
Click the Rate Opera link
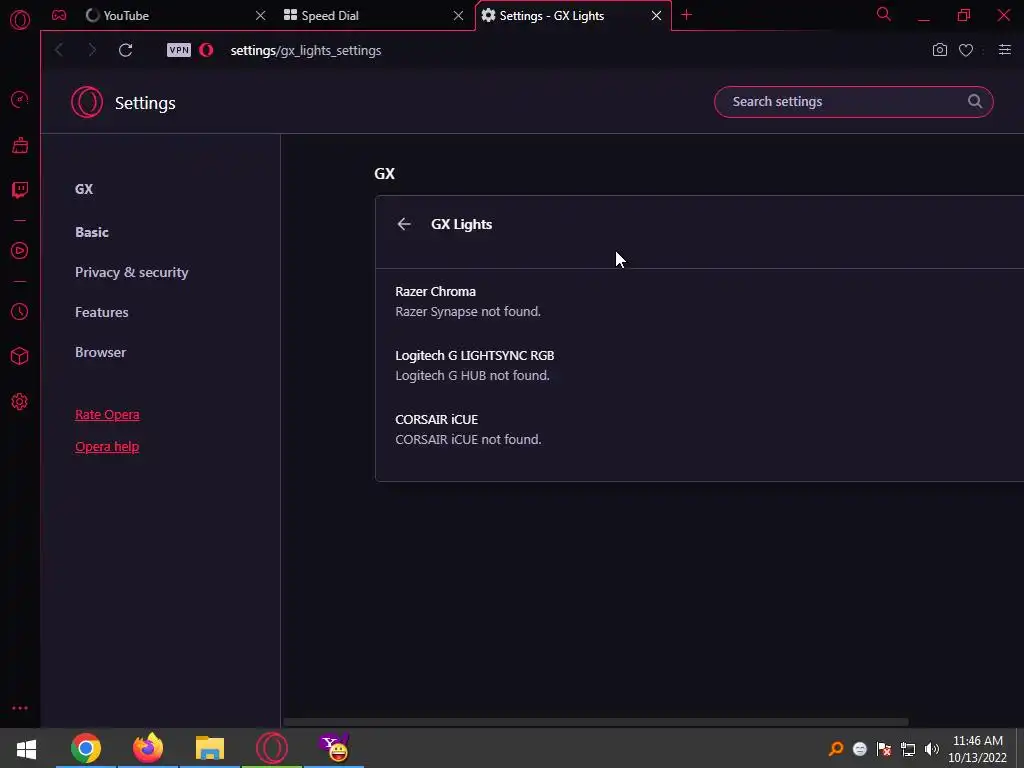tap(107, 415)
